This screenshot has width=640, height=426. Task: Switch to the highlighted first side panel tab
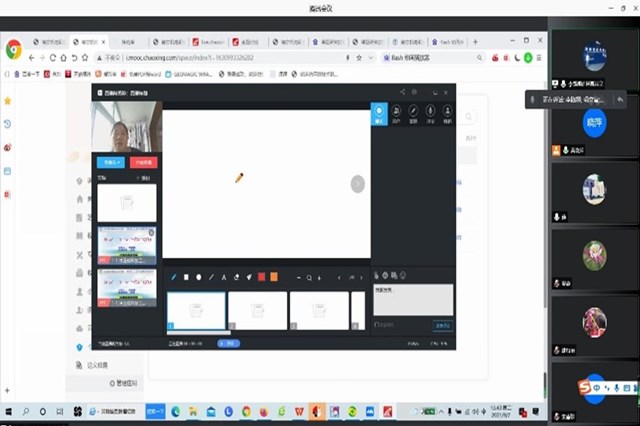[x=380, y=114]
